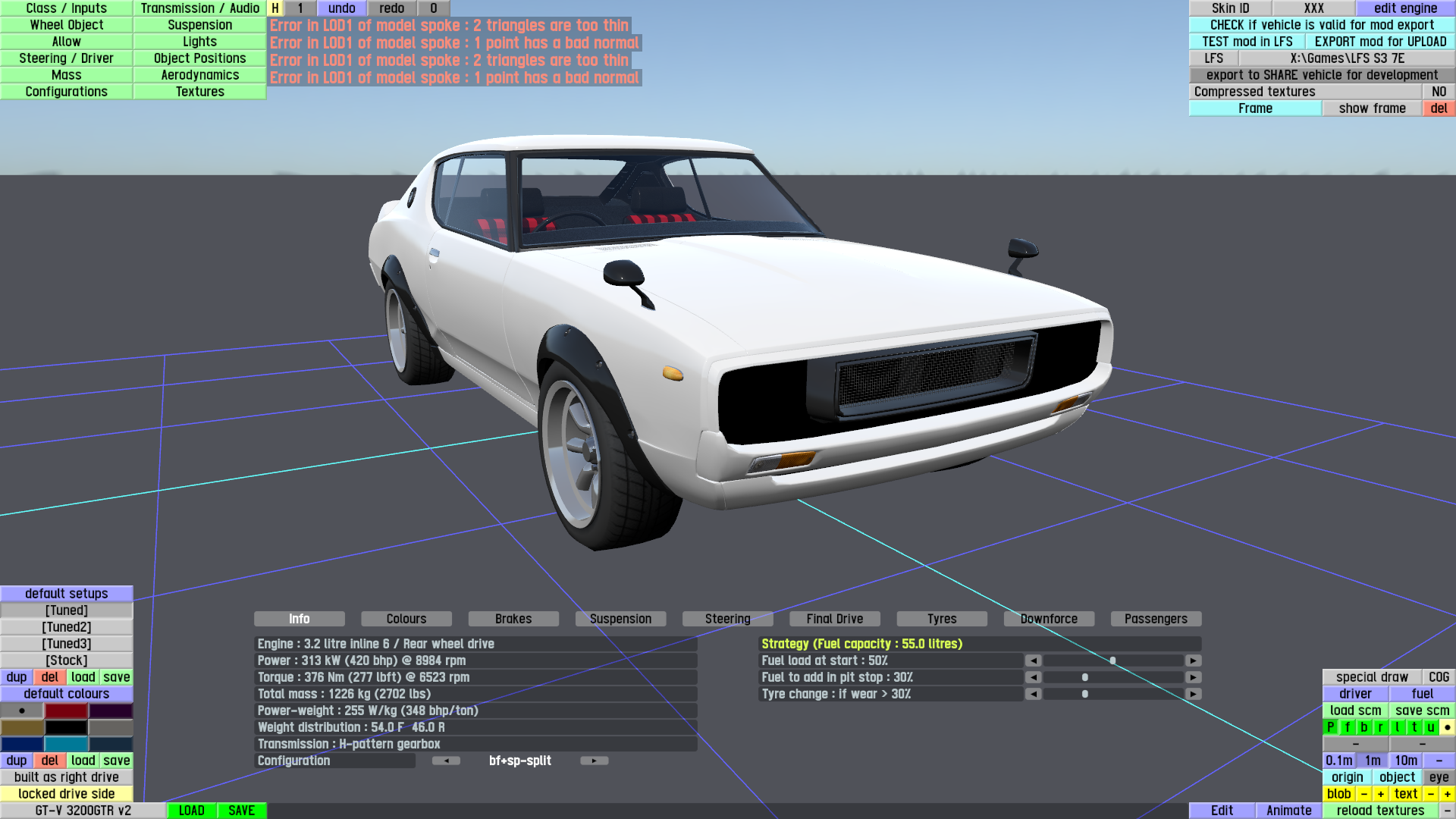Select previous configuration with left arrow
The image size is (1456, 819).
coord(446,761)
